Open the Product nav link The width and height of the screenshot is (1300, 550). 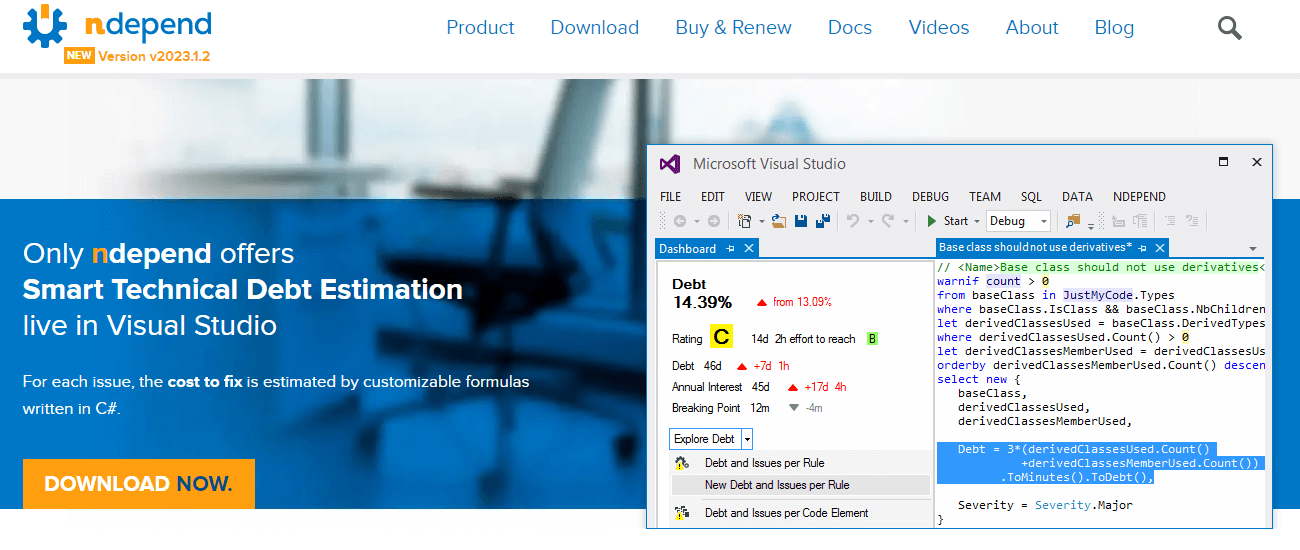tap(480, 28)
